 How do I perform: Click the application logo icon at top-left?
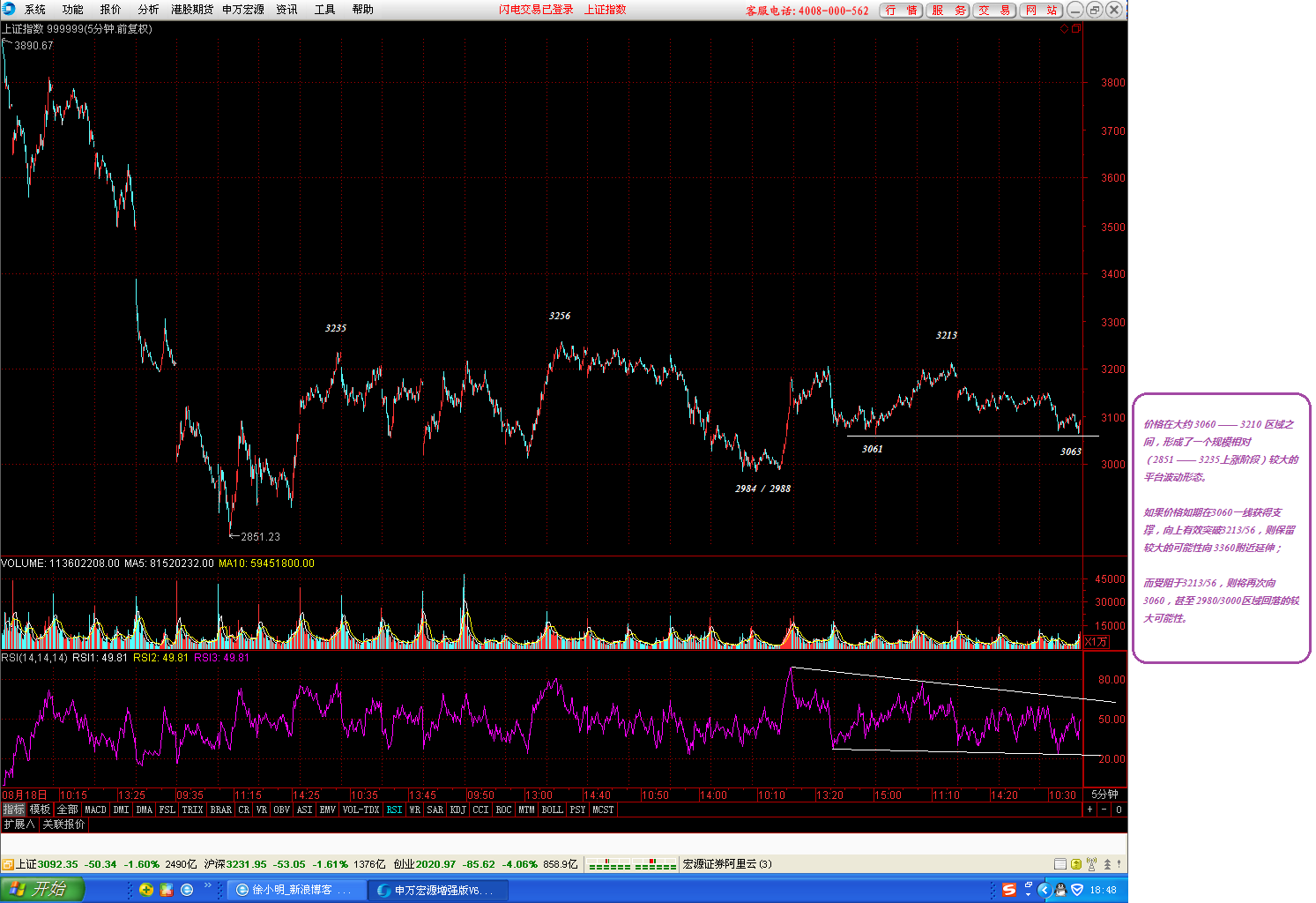pyautogui.click(x=9, y=9)
